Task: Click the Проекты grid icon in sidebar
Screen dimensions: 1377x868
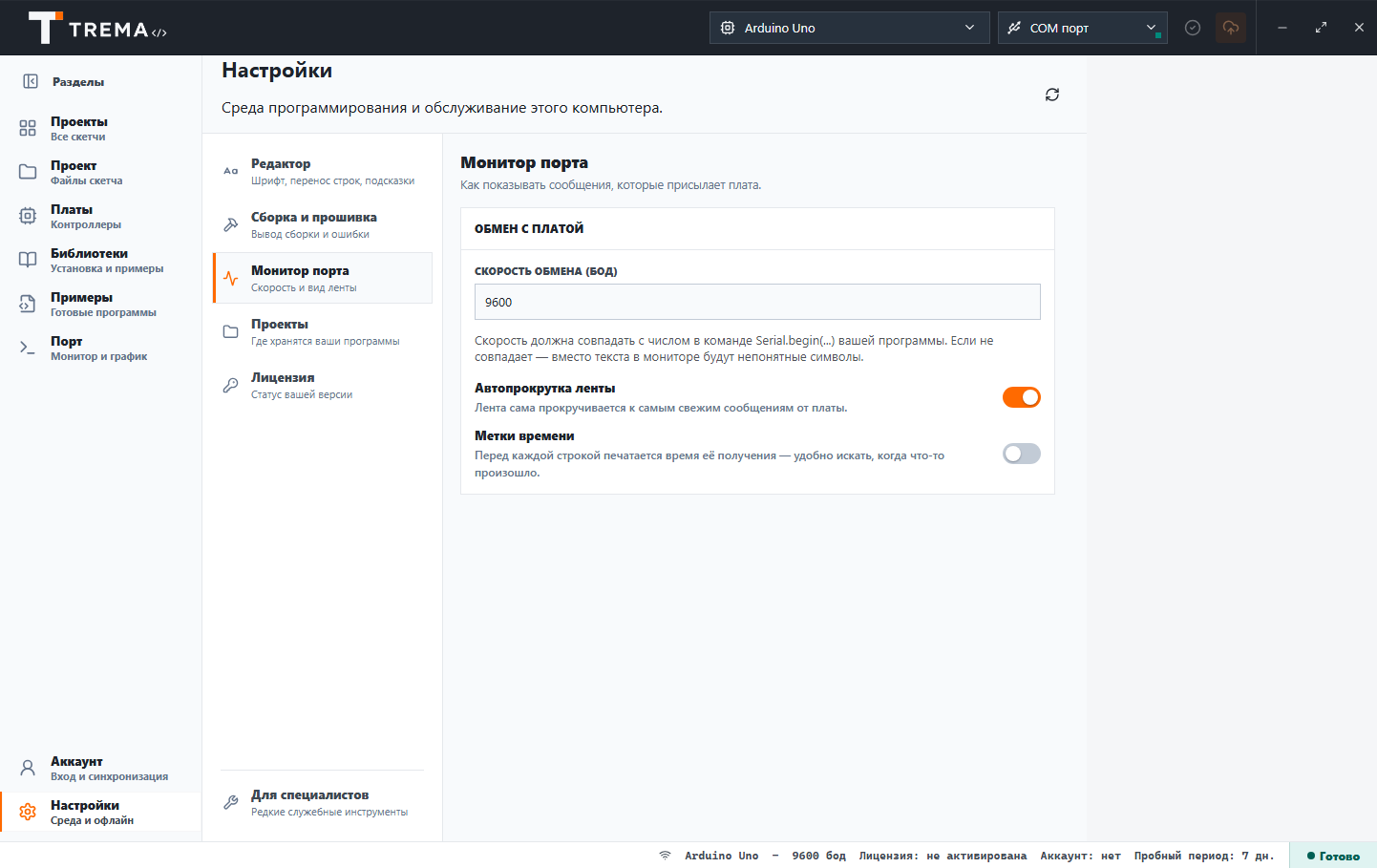Action: click(x=28, y=128)
